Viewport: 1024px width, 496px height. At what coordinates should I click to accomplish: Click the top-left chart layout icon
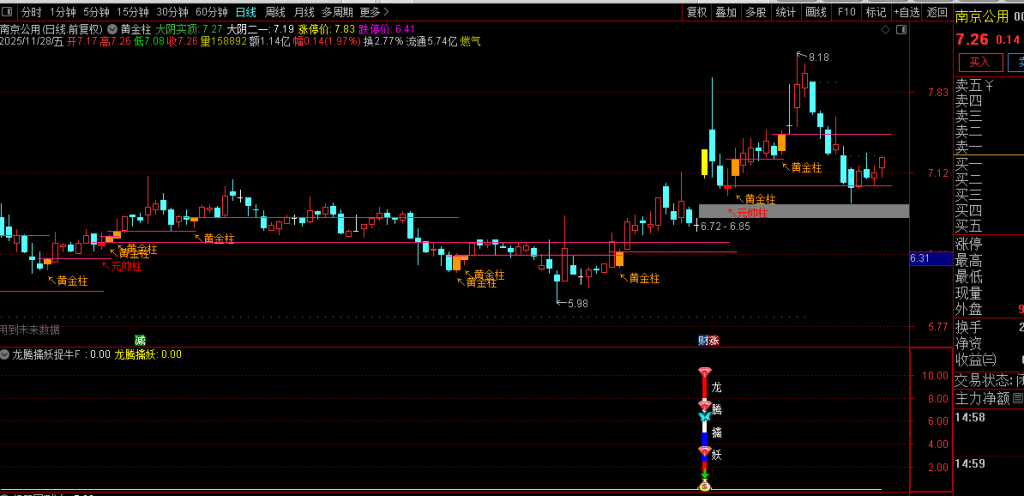coord(8,12)
